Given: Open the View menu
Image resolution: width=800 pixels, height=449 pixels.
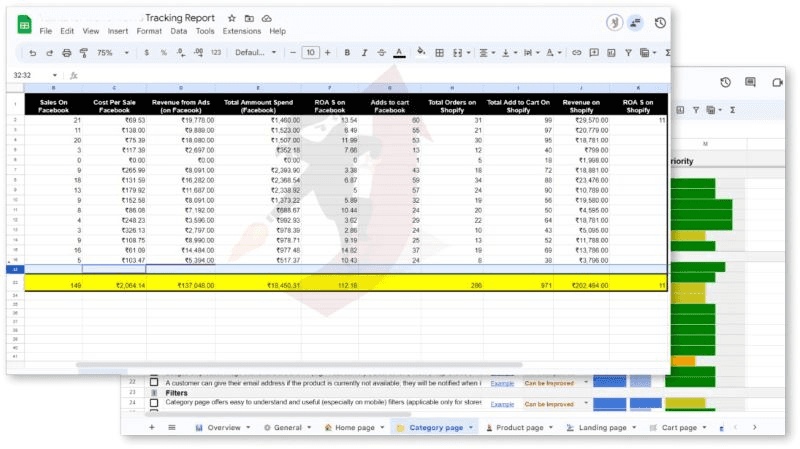Looking at the screenshot, I should click(91, 31).
